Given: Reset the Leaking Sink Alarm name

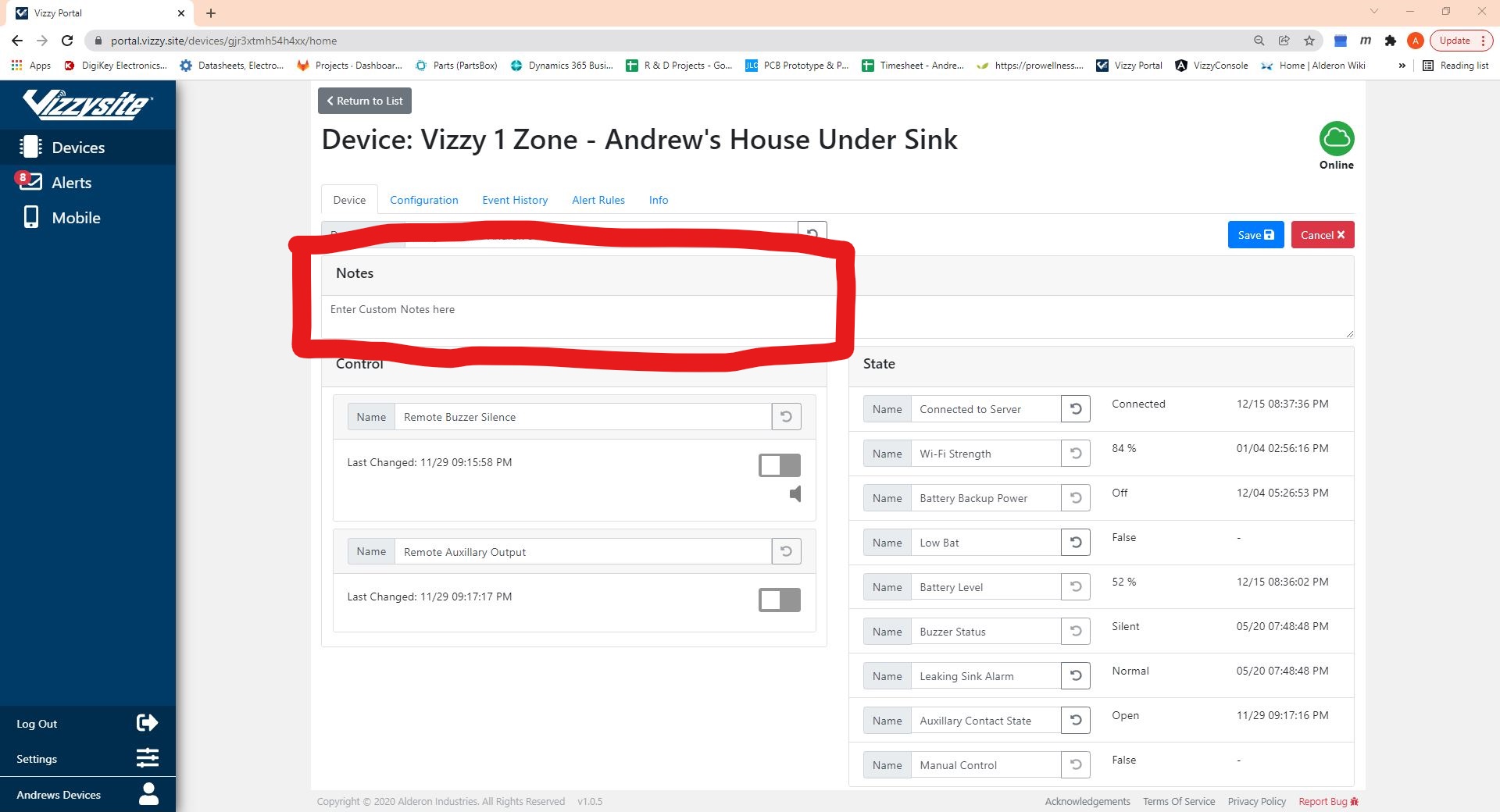Looking at the screenshot, I should (1076, 675).
